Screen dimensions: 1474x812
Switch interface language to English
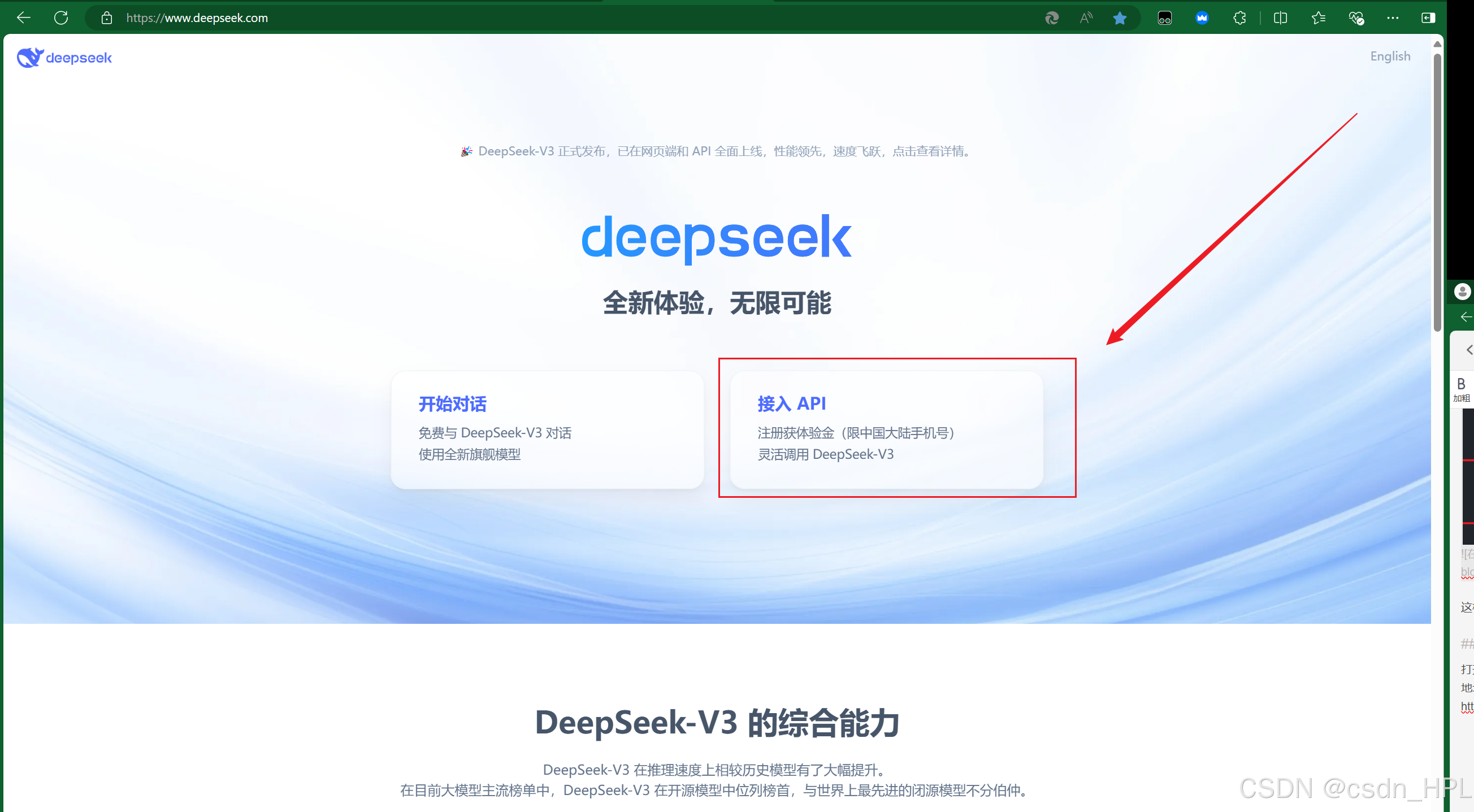[x=1390, y=55]
